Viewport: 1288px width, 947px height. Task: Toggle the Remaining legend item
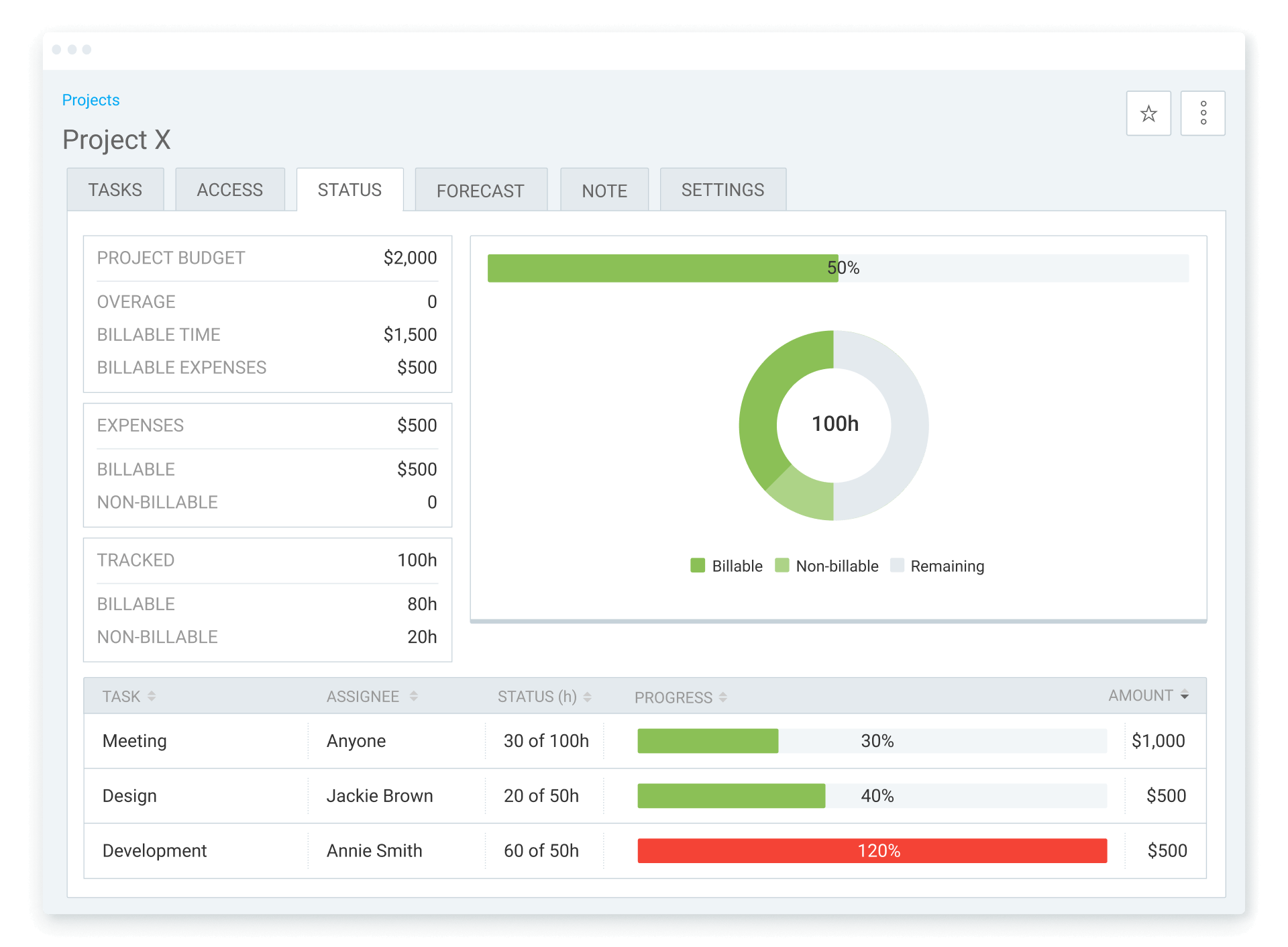[x=937, y=566]
